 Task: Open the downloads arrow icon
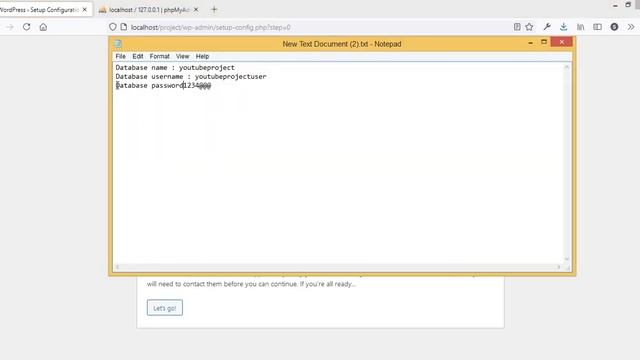pos(564,27)
